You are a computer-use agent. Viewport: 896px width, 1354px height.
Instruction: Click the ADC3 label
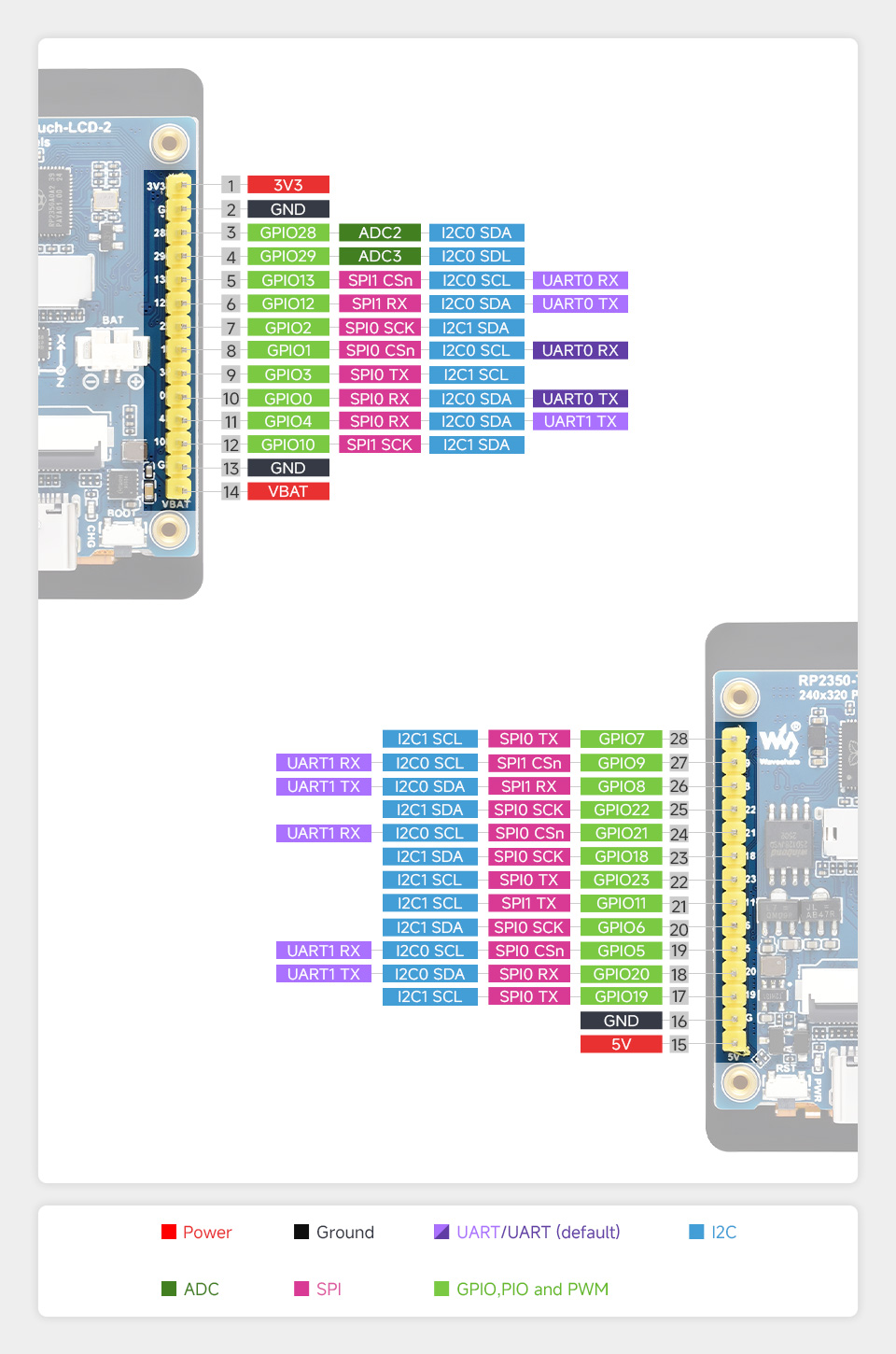coord(380,256)
